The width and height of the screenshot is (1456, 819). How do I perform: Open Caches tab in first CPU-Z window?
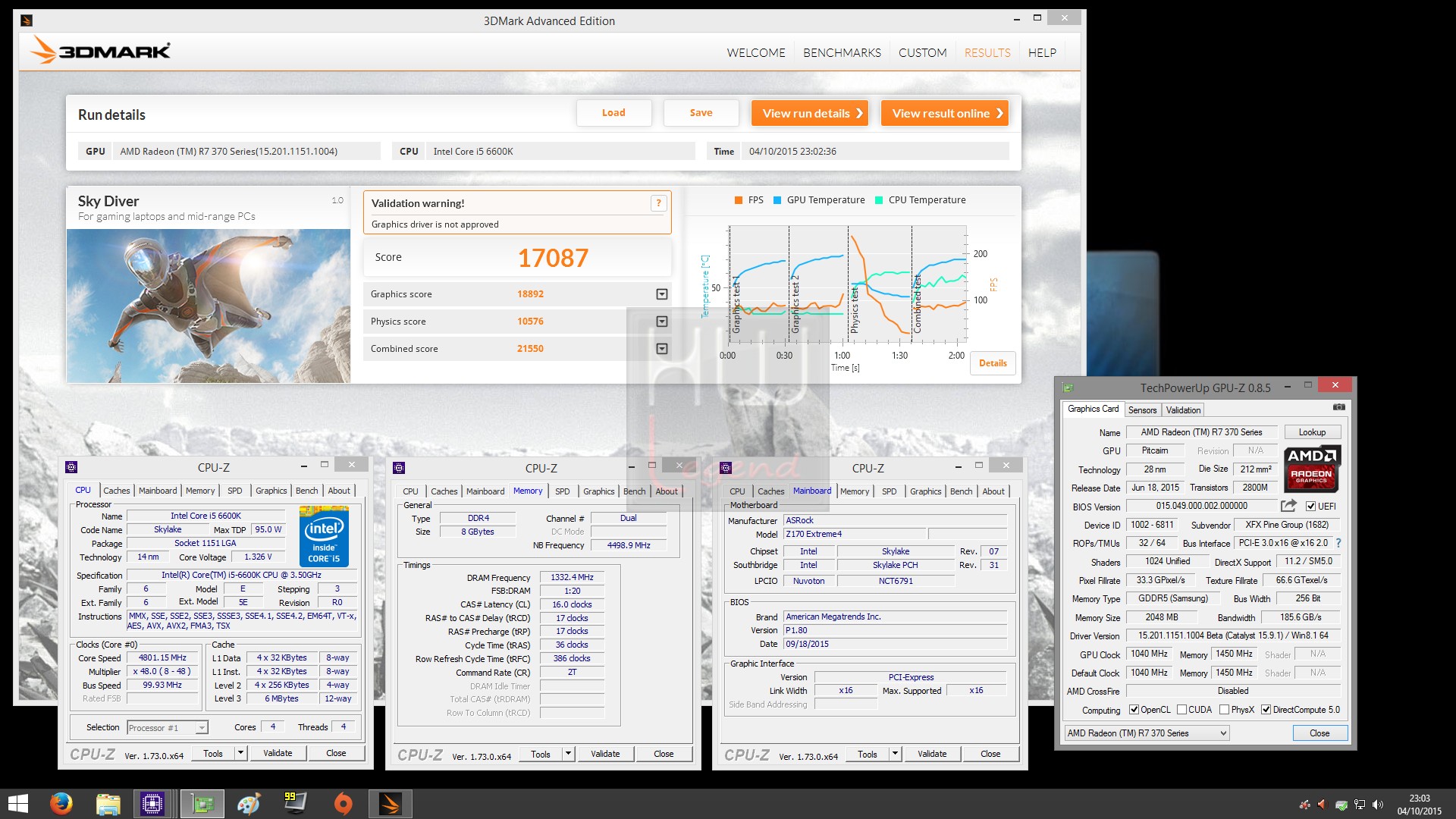(x=117, y=491)
